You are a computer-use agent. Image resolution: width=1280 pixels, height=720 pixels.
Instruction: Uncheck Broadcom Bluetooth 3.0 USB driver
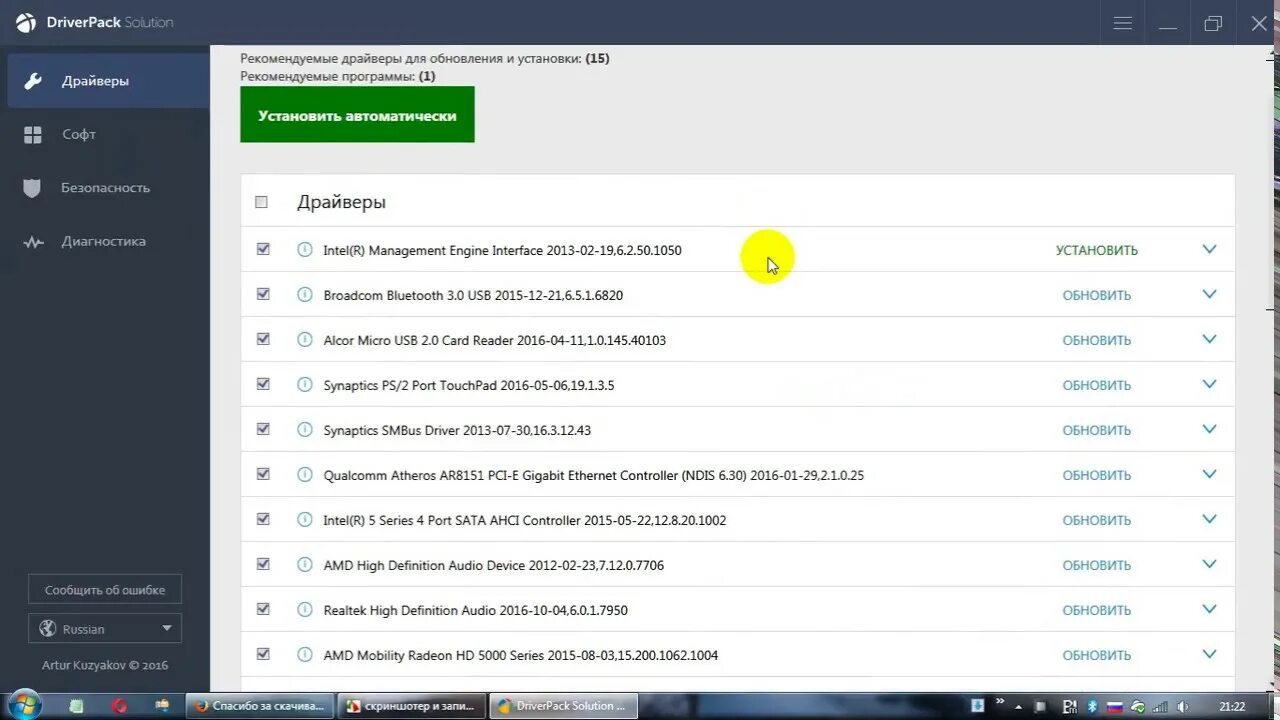point(263,294)
